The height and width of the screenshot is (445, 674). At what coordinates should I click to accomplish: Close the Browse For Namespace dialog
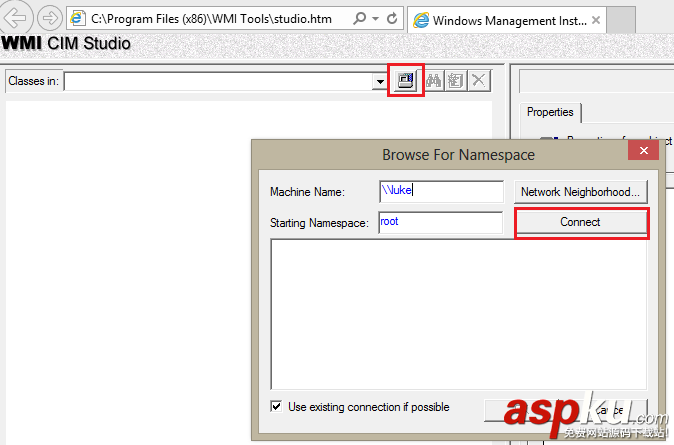click(x=643, y=150)
